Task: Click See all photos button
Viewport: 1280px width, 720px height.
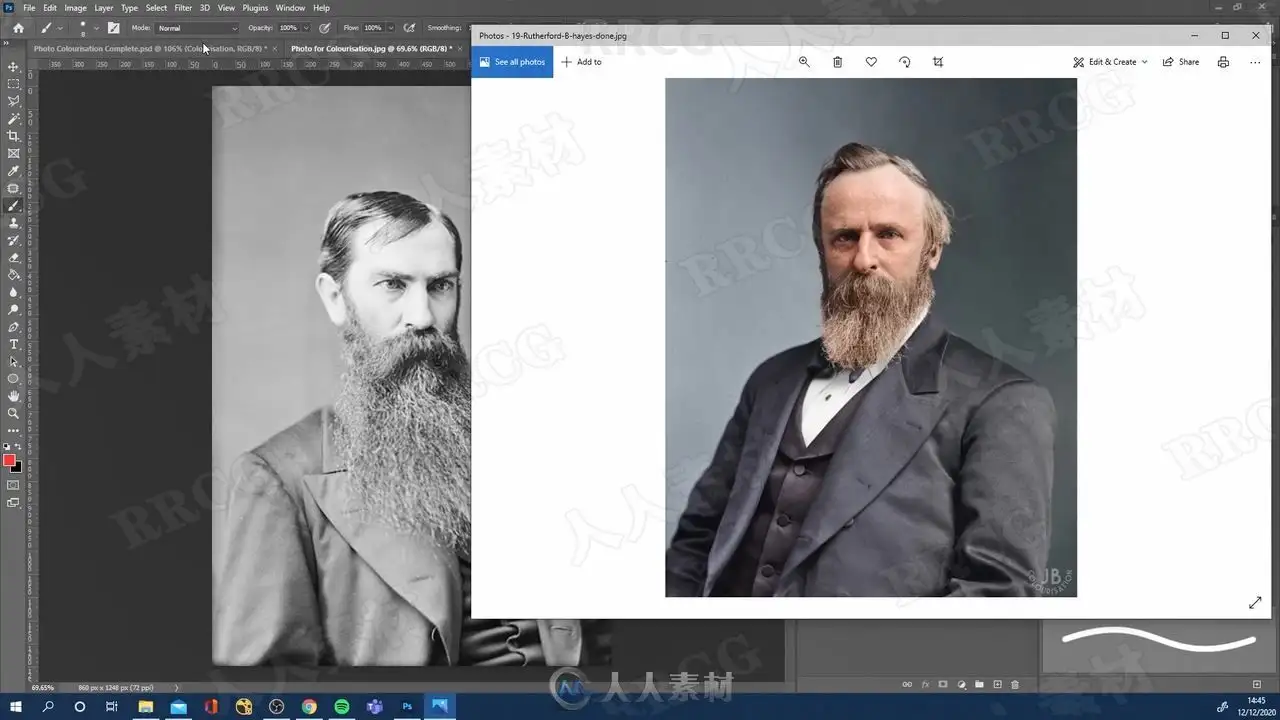Action: click(512, 62)
